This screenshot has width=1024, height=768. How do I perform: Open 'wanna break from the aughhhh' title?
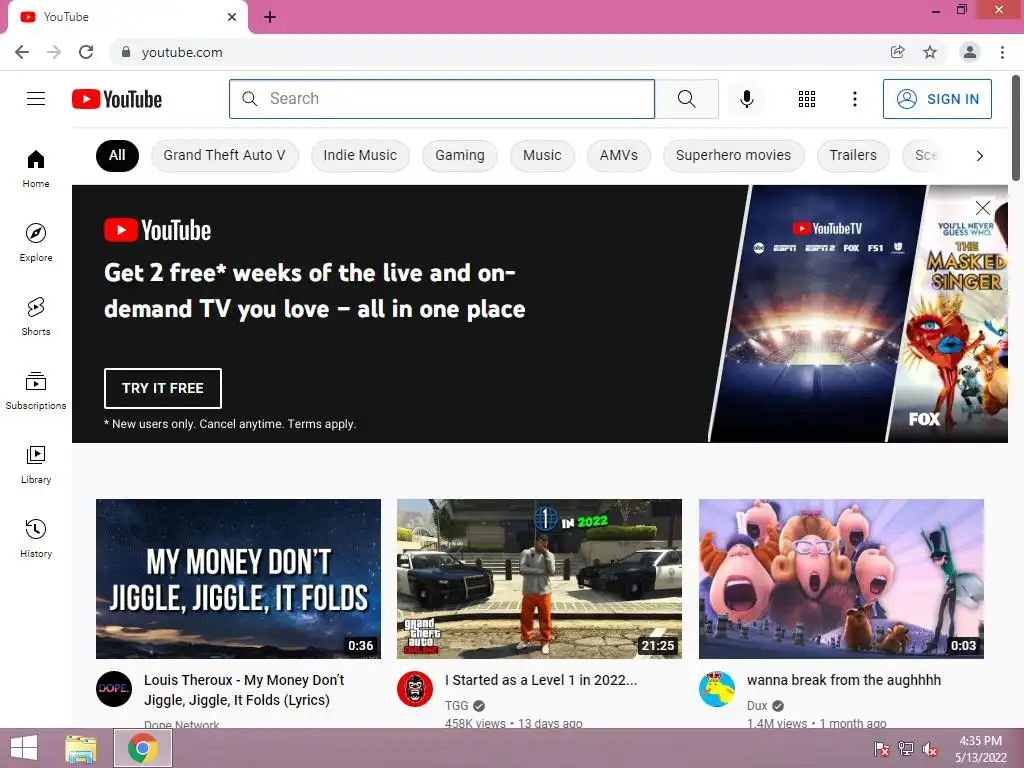[x=844, y=680]
